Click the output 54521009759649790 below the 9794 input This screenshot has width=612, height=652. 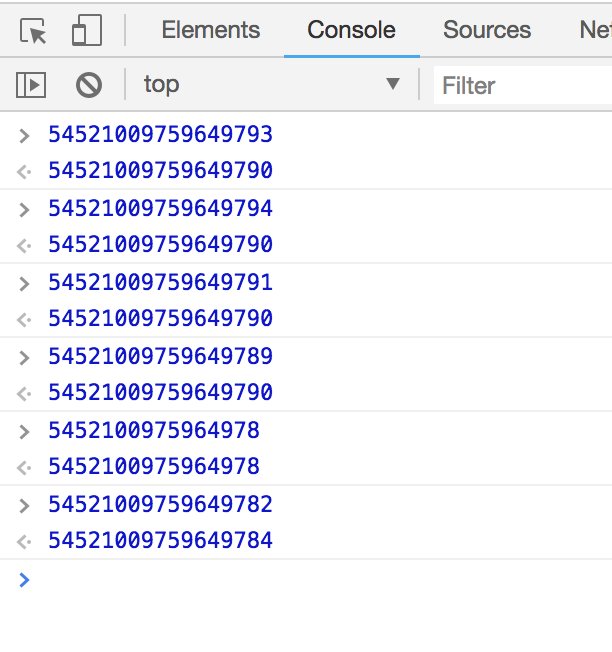click(x=160, y=244)
